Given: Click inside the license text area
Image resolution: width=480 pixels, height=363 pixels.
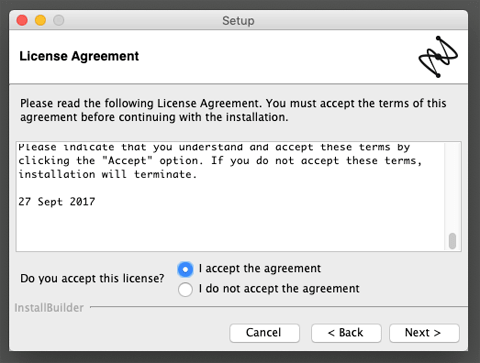Looking at the screenshot, I should pyautogui.click(x=230, y=197).
